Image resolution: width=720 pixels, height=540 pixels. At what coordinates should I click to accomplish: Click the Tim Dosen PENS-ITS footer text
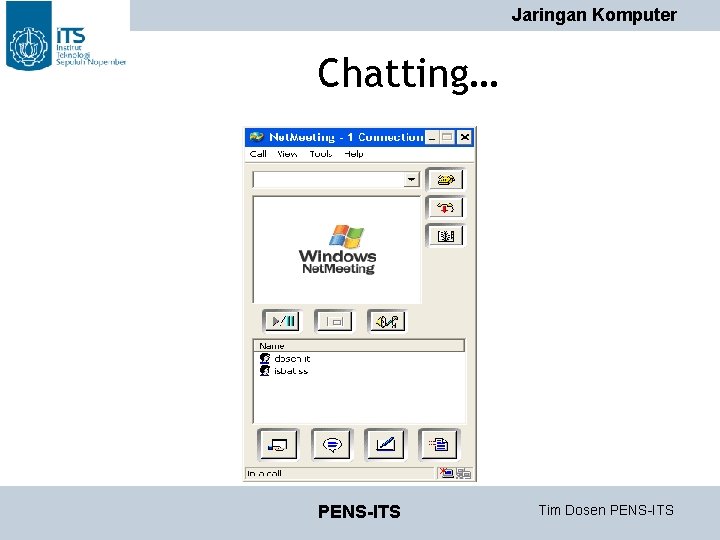(606, 510)
